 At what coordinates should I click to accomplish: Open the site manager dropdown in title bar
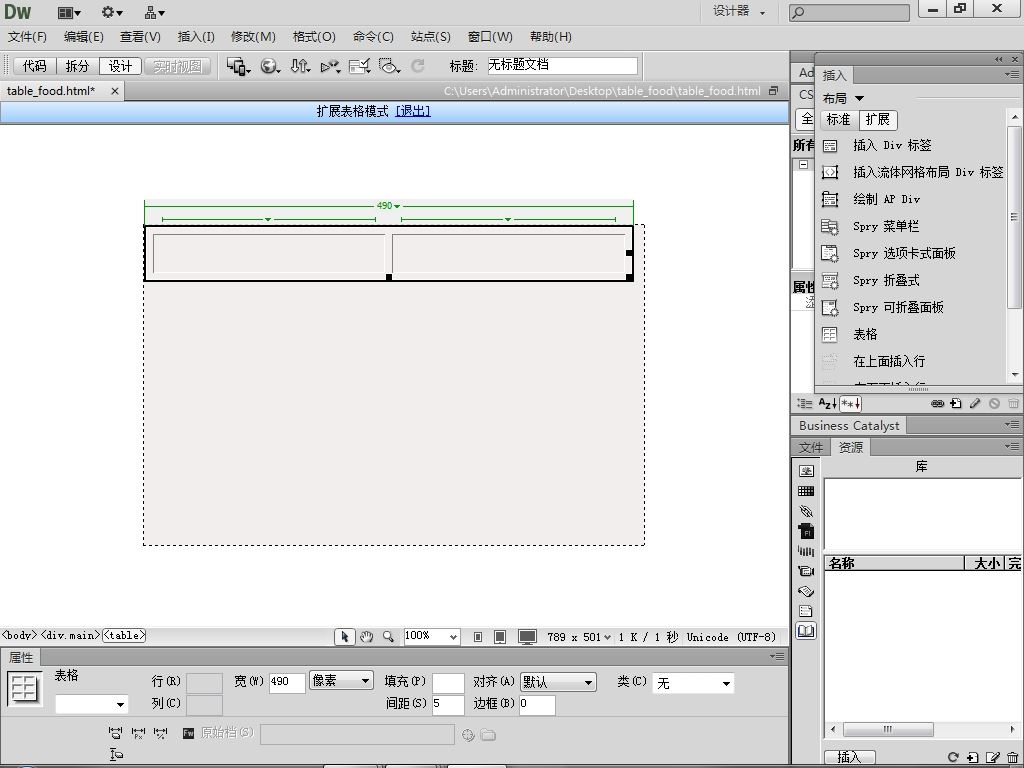pyautogui.click(x=155, y=12)
